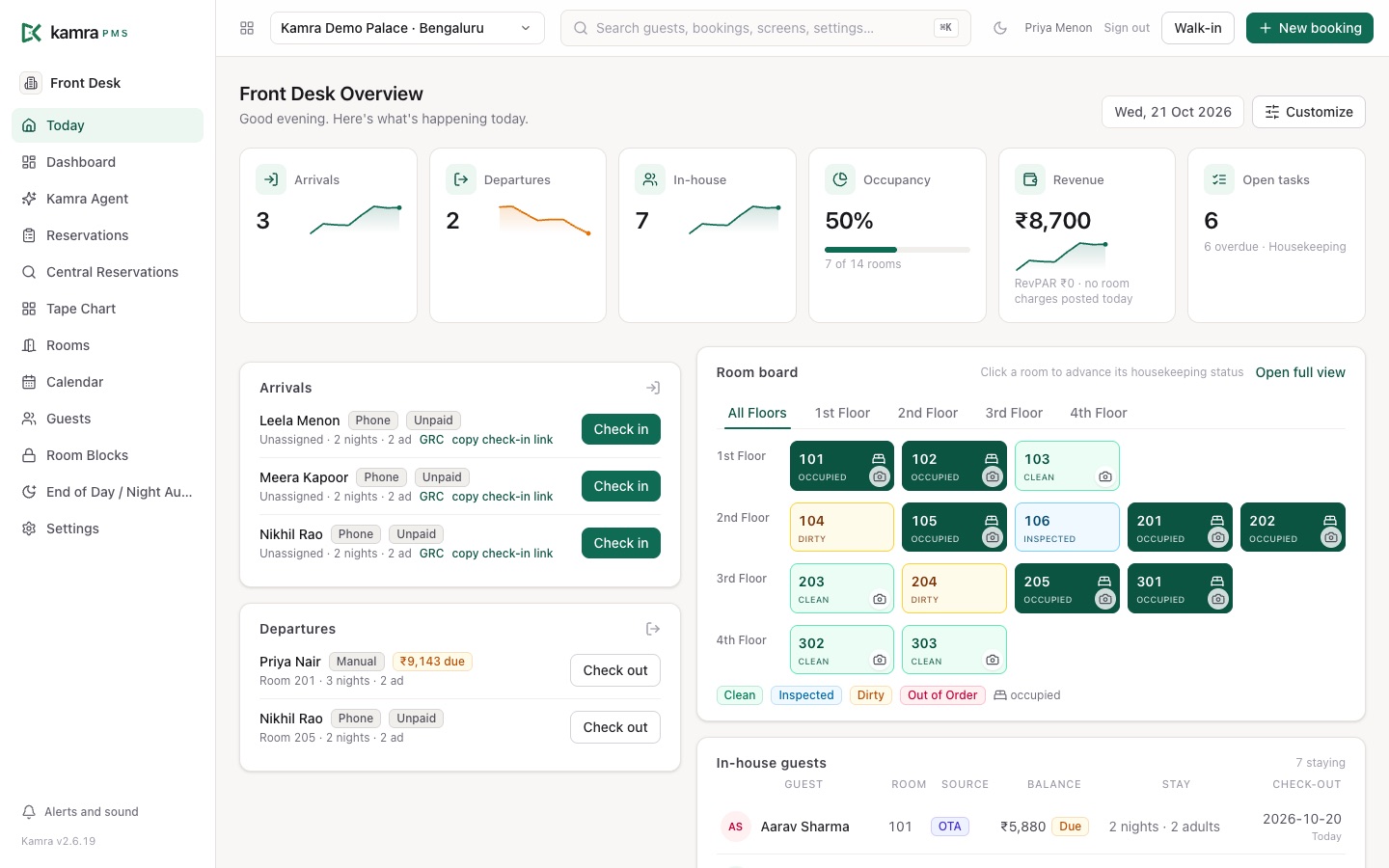Image resolution: width=1389 pixels, height=868 pixels.
Task: Open arrivals icon in Arrivals panel header
Action: pos(653,388)
